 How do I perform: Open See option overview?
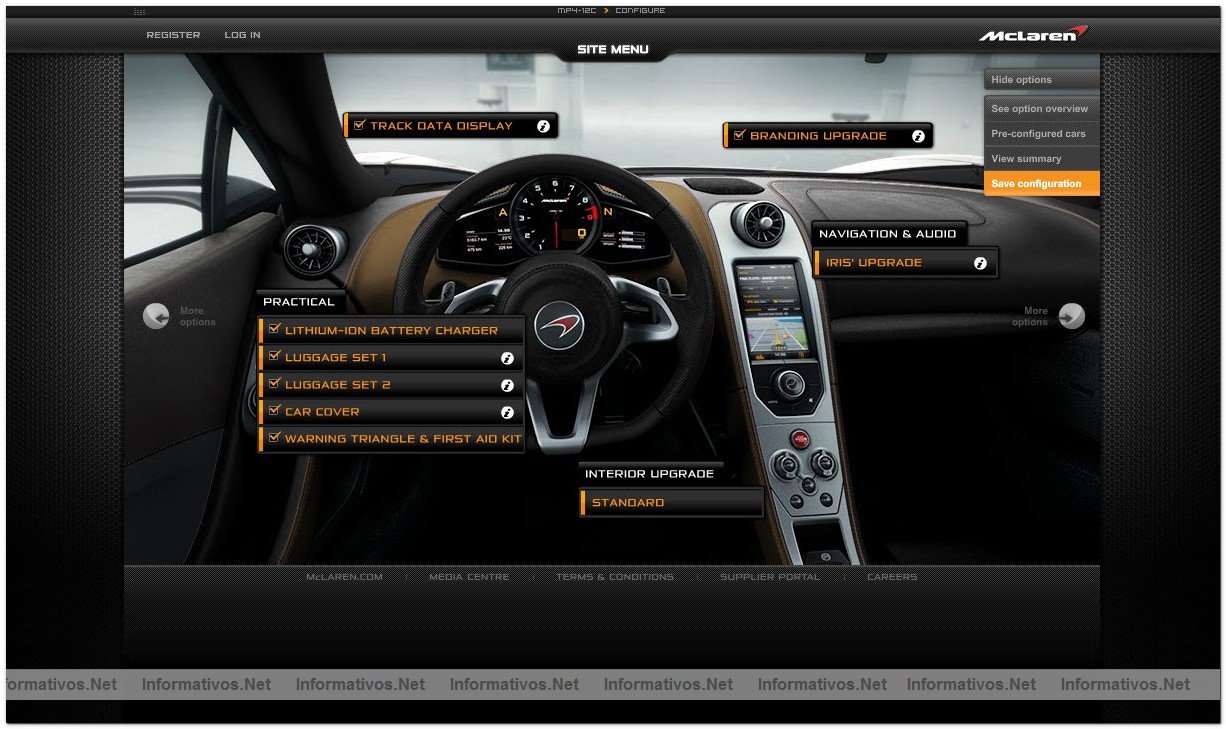[x=1042, y=109]
